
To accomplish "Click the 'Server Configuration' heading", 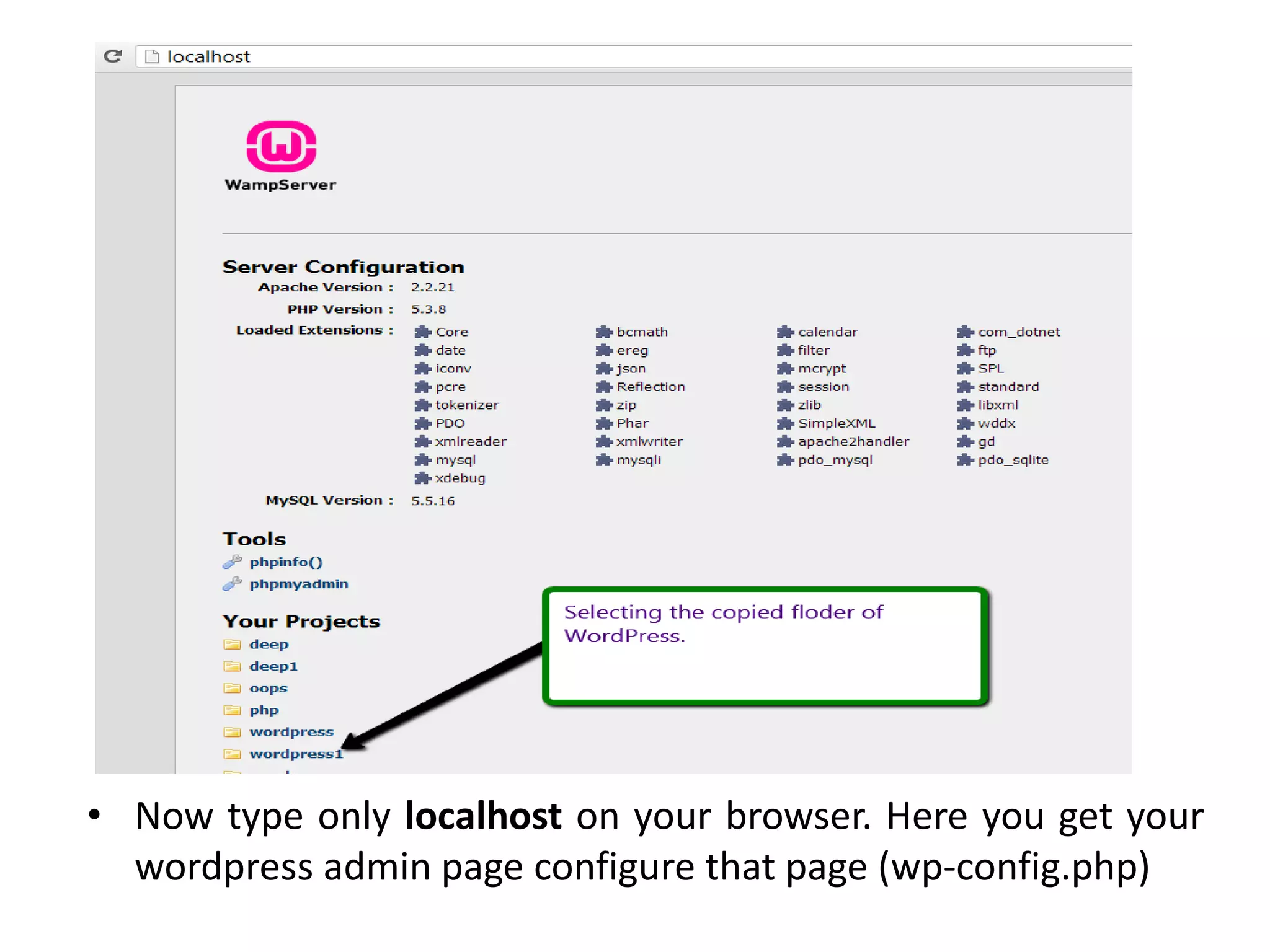I will click(x=344, y=267).
